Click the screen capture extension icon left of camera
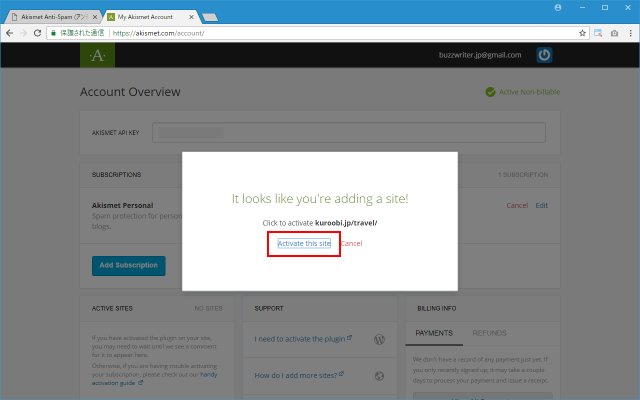 coord(598,33)
